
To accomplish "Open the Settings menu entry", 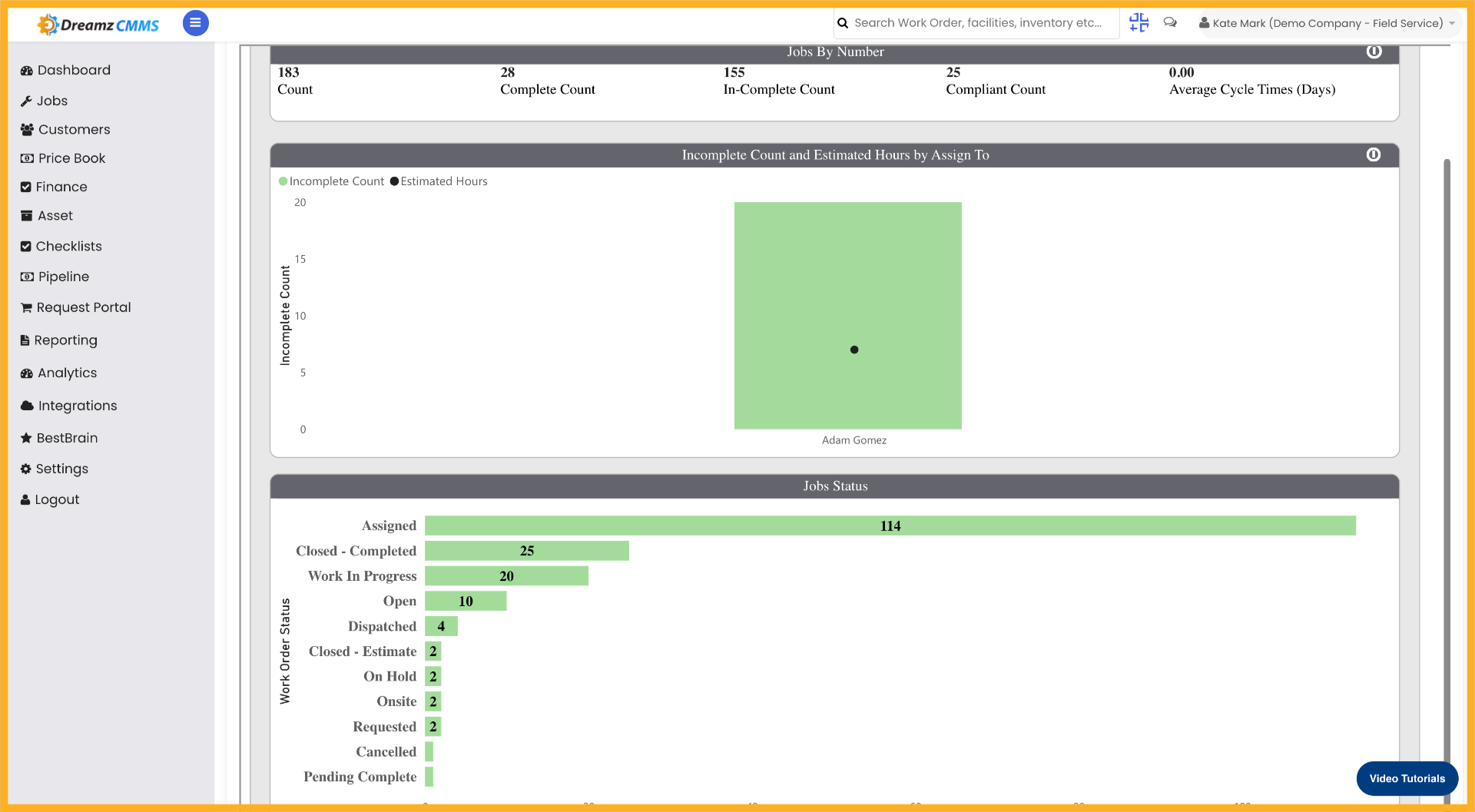I will tap(61, 469).
